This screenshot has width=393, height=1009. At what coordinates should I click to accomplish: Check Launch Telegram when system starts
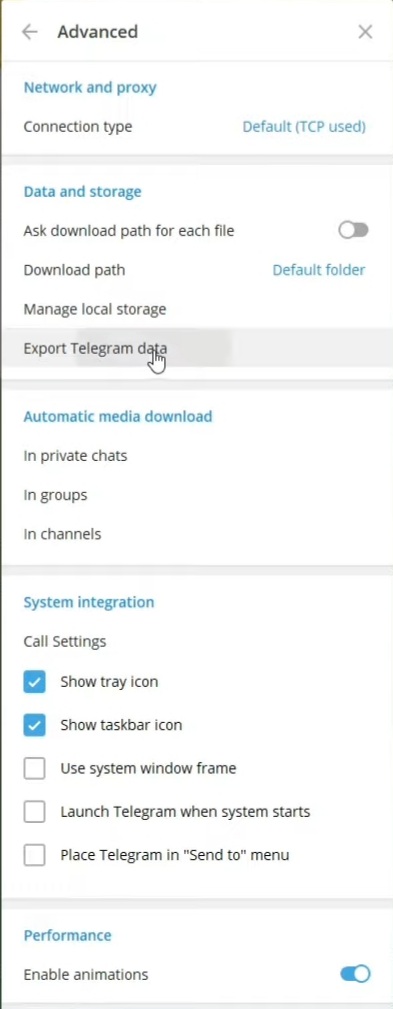tap(35, 811)
